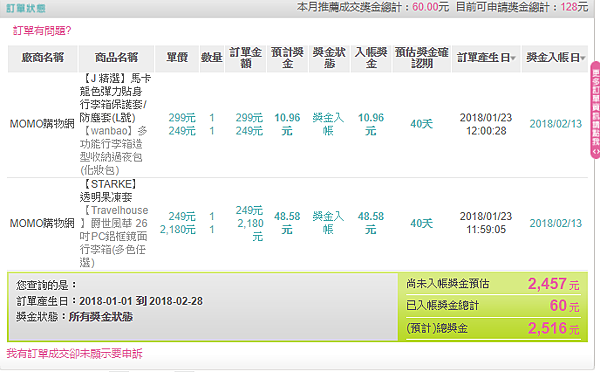Image resolution: width=600 pixels, height=372 pixels.
Task: Click the order date 2018/01/23 11:59:05
Action: tap(486, 223)
